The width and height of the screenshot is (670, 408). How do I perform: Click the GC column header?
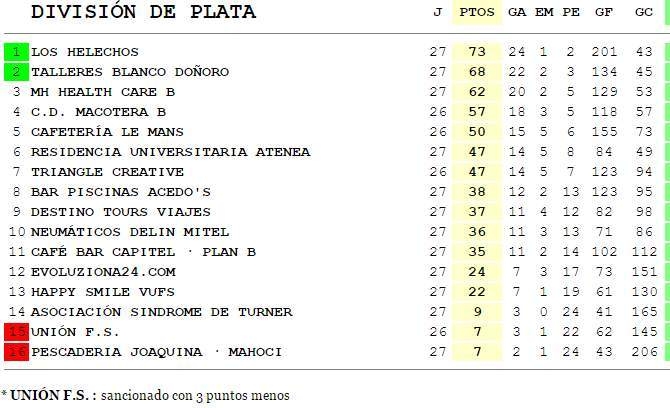(644, 13)
